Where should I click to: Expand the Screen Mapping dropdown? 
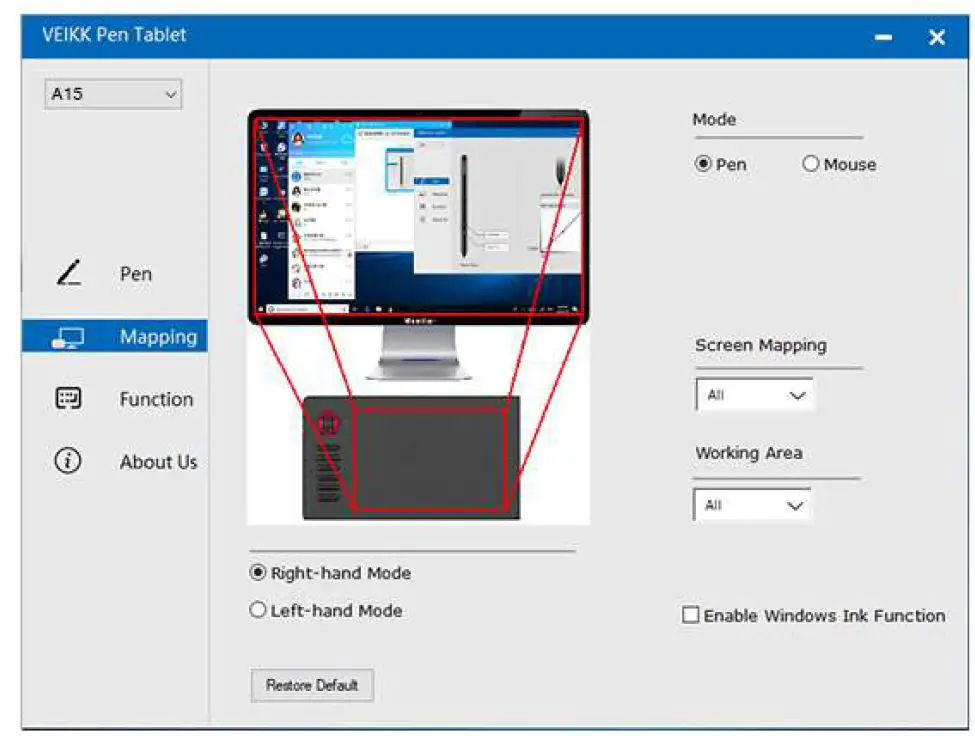754,395
